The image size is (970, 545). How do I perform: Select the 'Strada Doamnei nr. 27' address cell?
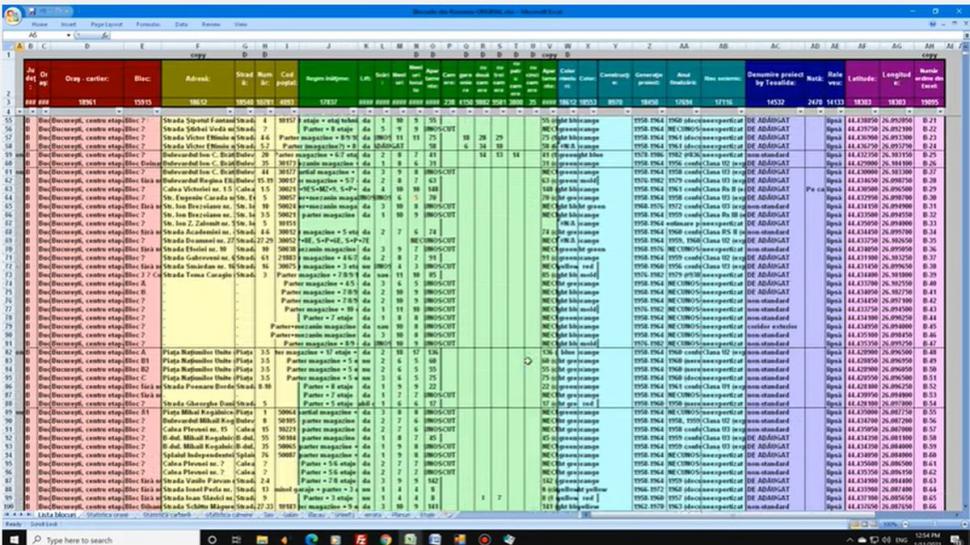point(198,241)
